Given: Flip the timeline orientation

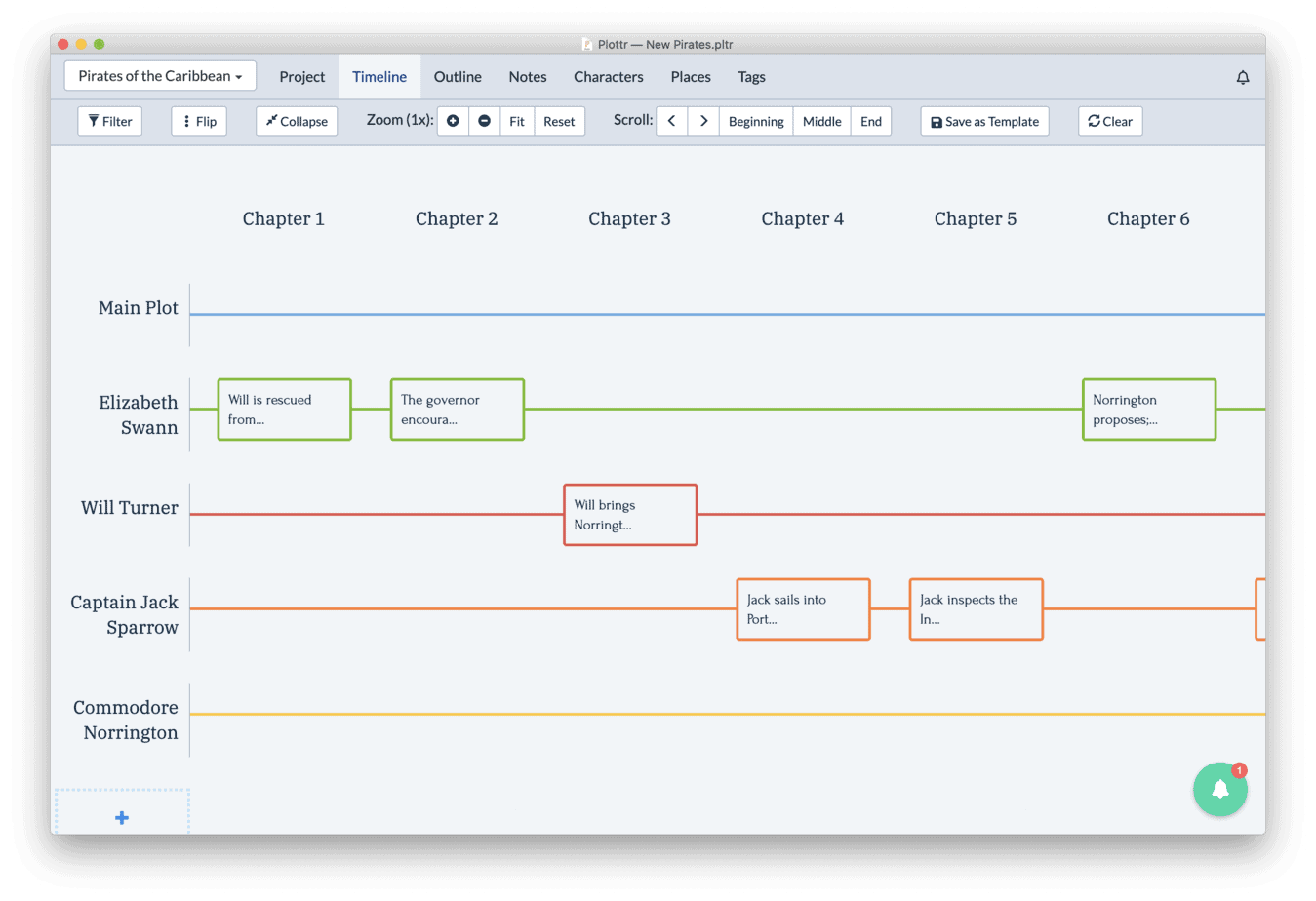Looking at the screenshot, I should click(199, 121).
